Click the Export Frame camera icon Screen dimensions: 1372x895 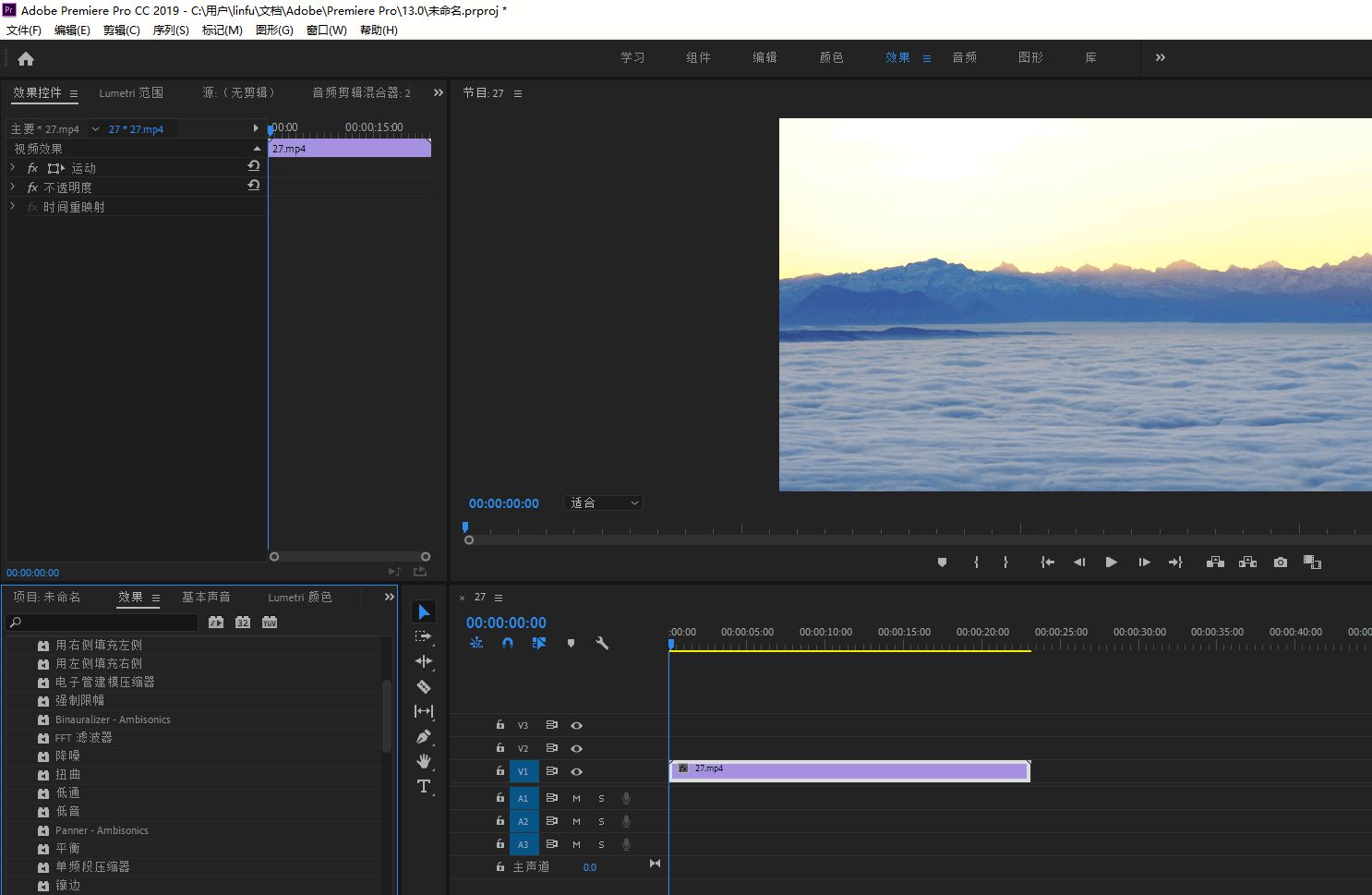pos(1280,562)
